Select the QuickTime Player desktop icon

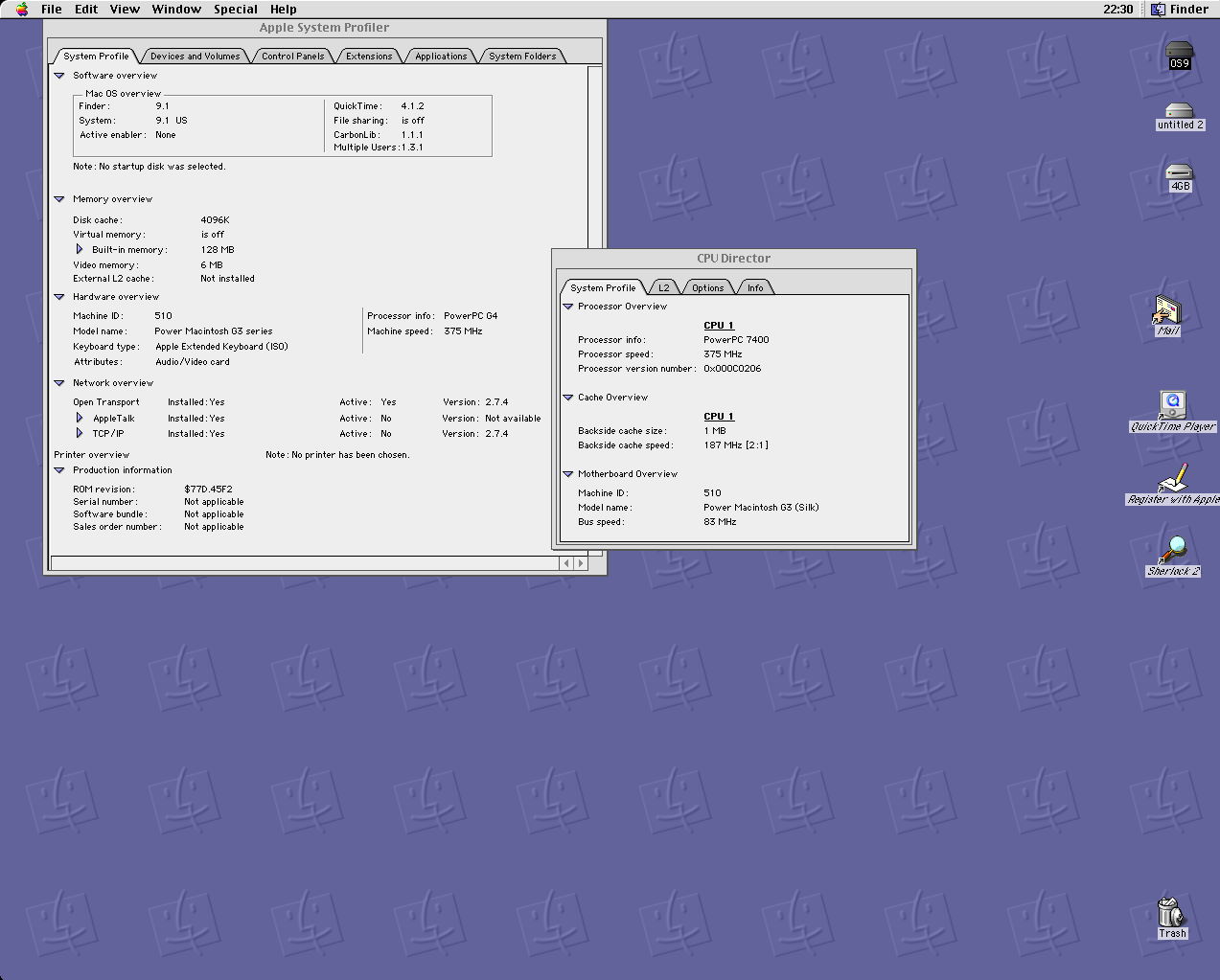coord(1173,412)
